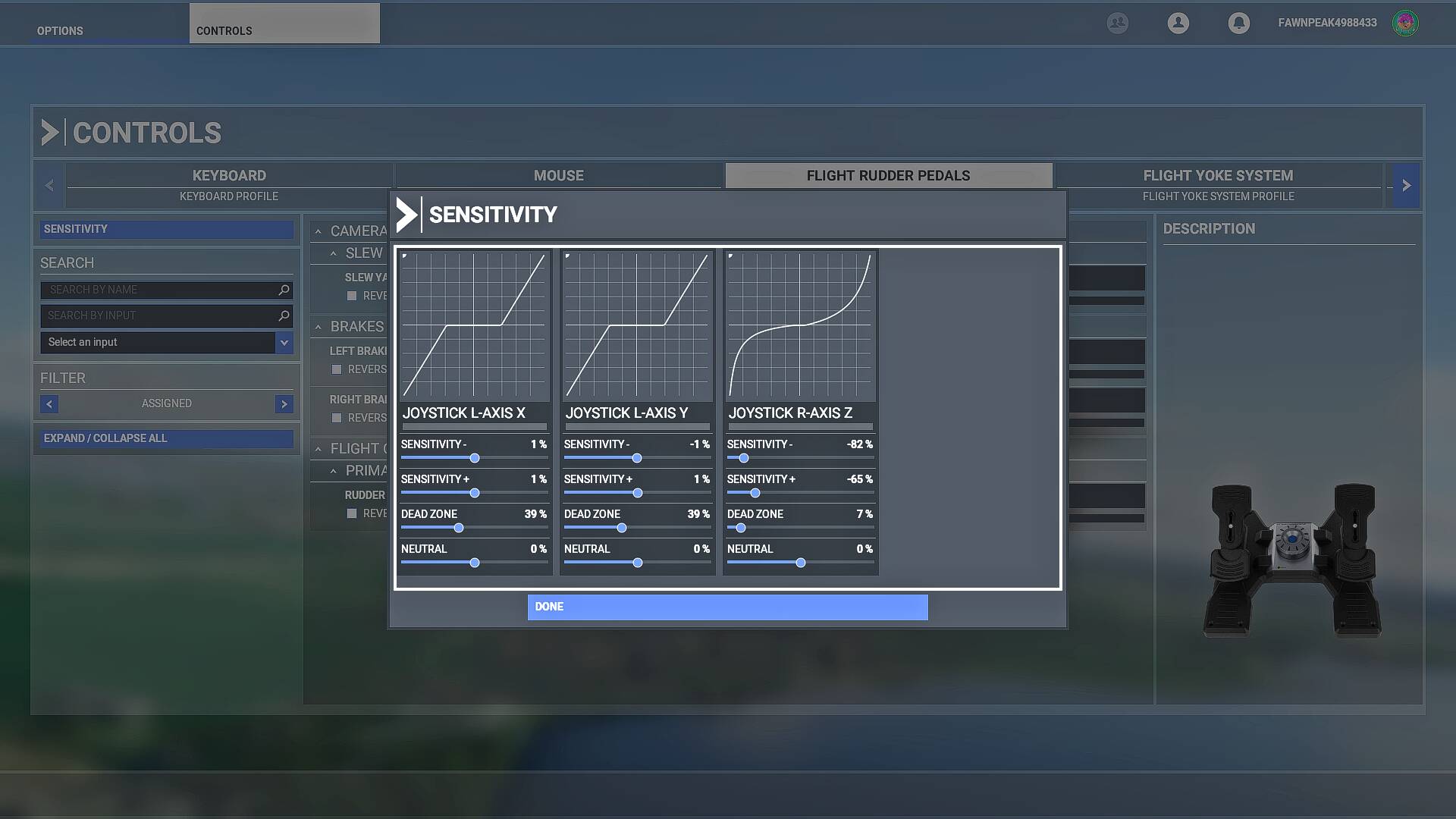Image resolution: width=1456 pixels, height=819 pixels.
Task: Open the user profile icon
Action: 1178,23
